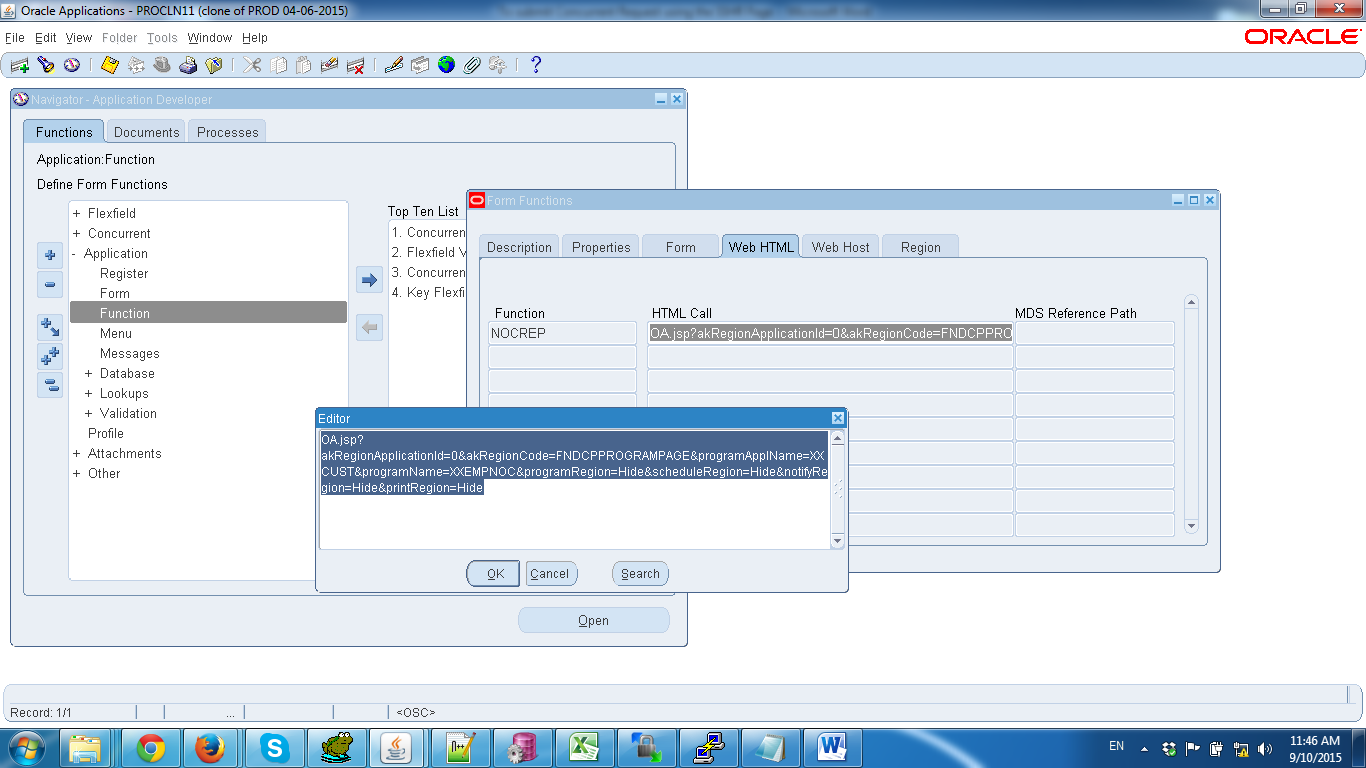Click the HTML Call field with OA.jsp

click(x=830, y=333)
